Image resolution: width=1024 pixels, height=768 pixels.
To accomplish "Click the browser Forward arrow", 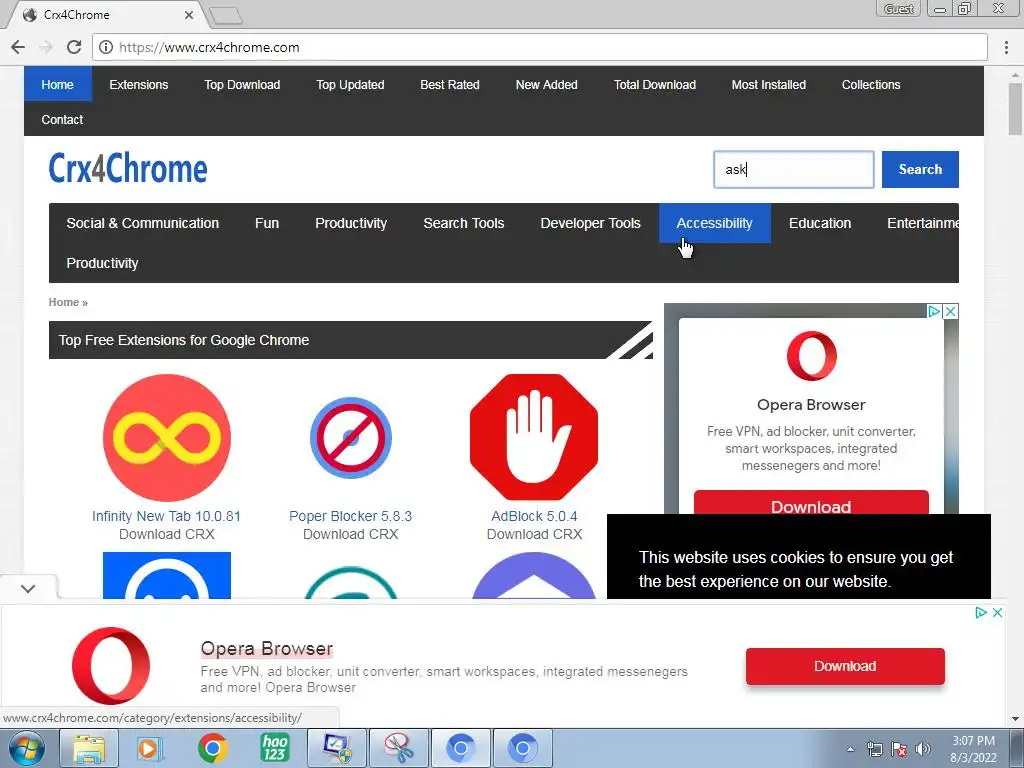I will click(x=46, y=47).
